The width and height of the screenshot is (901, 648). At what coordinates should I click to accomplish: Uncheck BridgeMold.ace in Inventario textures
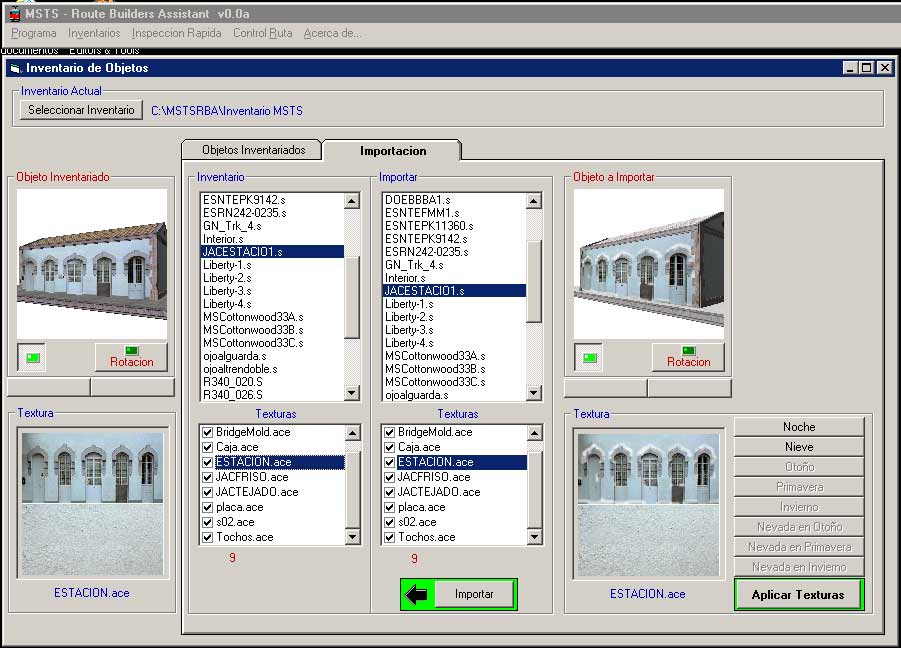(x=208, y=432)
